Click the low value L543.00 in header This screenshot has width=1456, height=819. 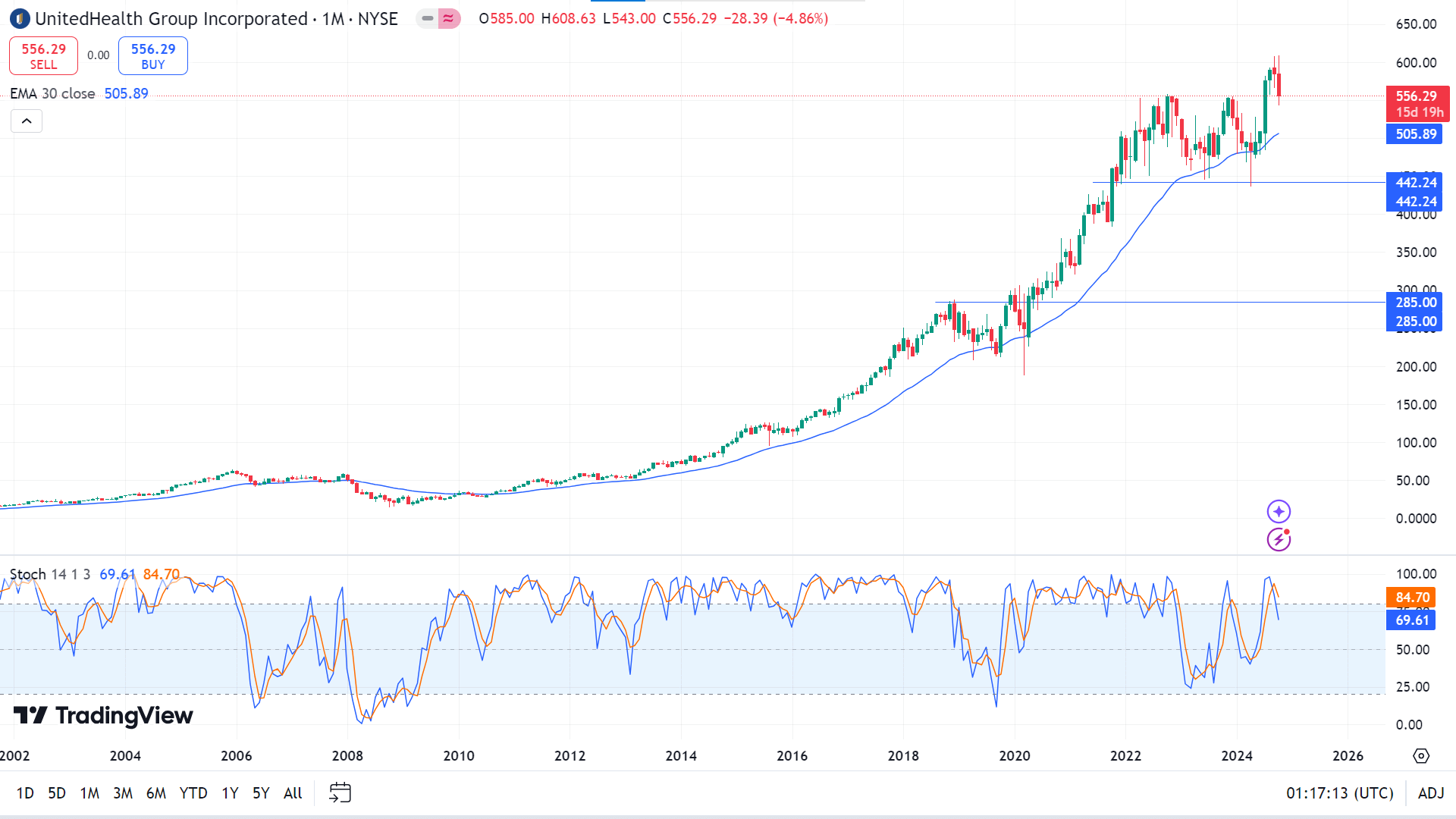(x=629, y=18)
